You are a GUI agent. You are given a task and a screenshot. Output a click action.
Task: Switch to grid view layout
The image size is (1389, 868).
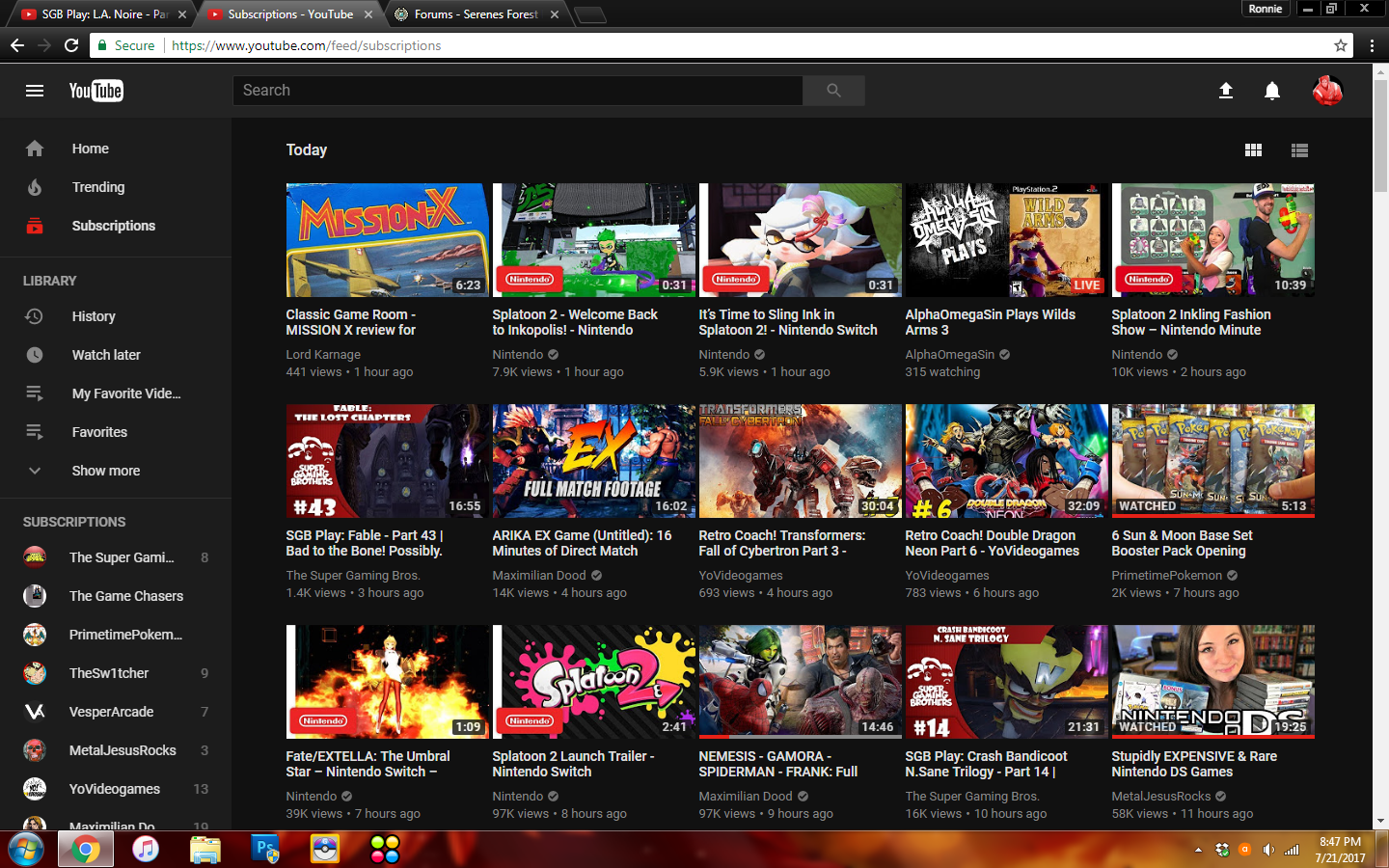[x=1253, y=150]
